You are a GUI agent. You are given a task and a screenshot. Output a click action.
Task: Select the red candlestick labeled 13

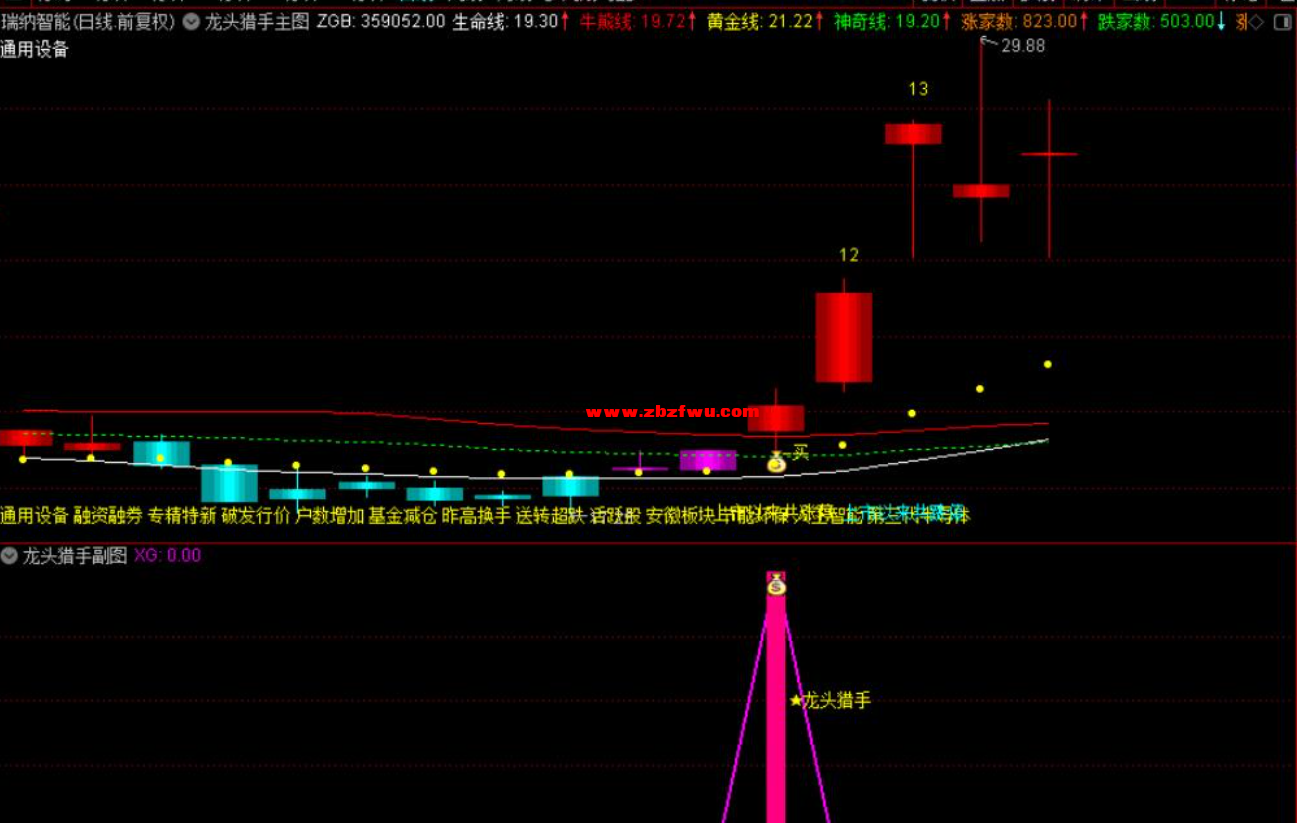click(x=912, y=134)
